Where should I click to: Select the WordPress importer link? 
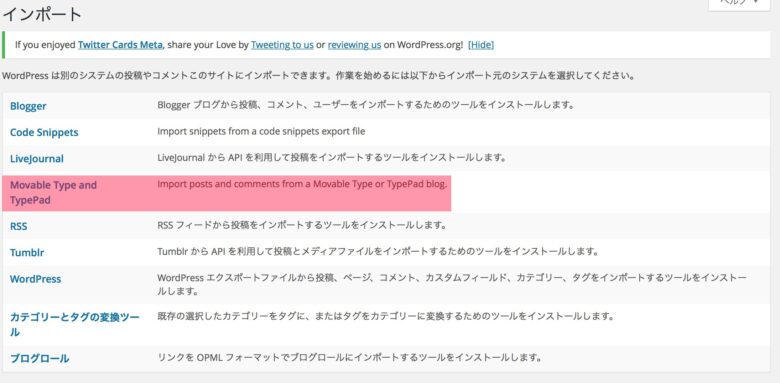[35, 279]
